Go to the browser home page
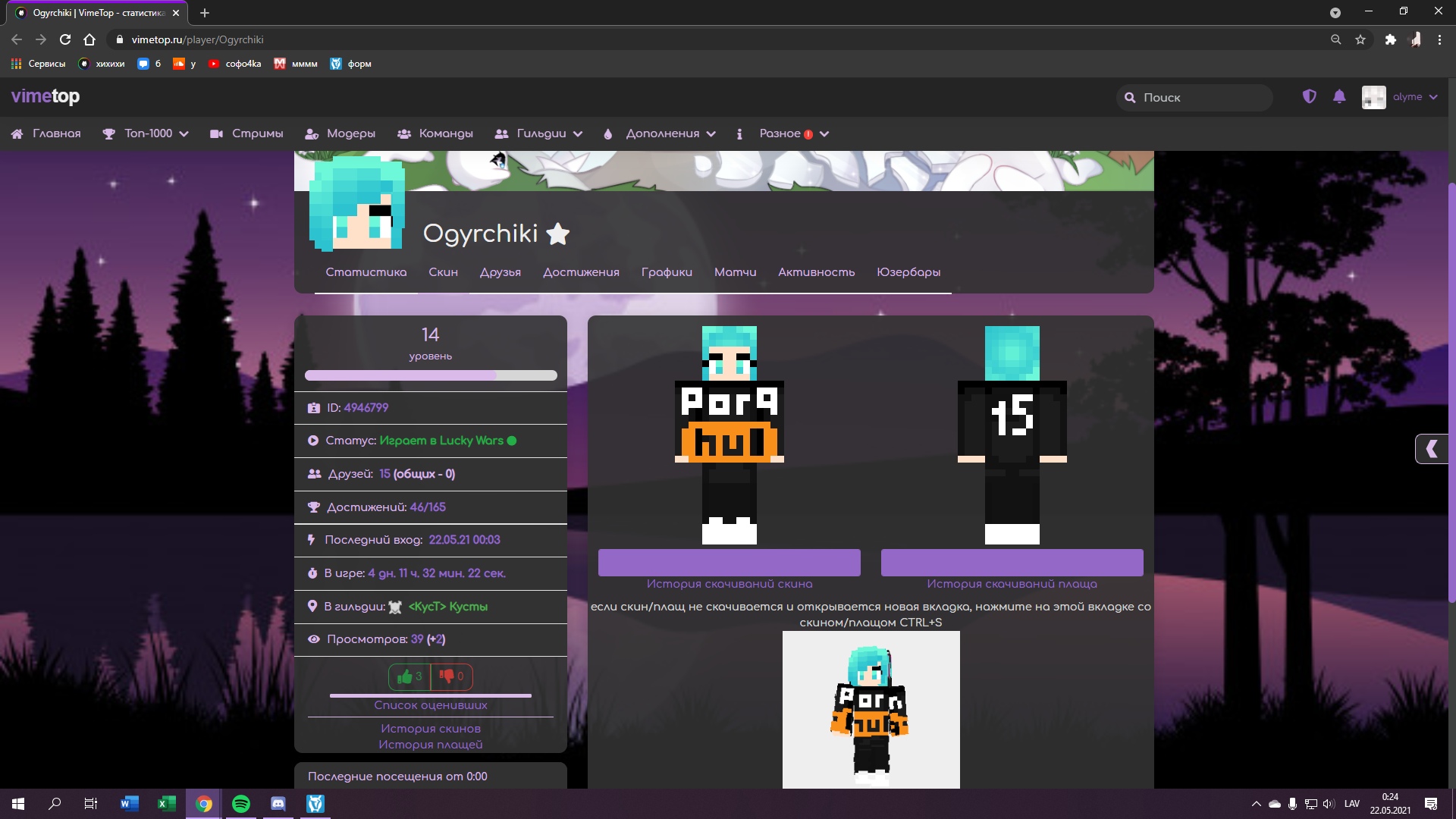This screenshot has height=819, width=1456. 89,39
